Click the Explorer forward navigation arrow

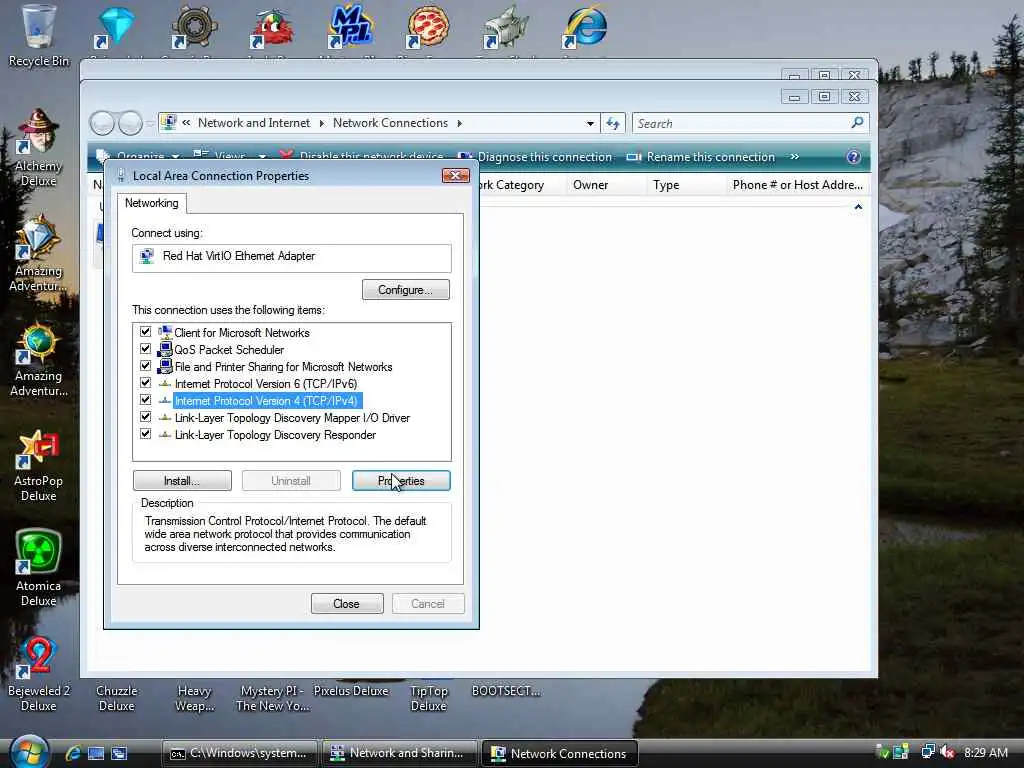[130, 123]
